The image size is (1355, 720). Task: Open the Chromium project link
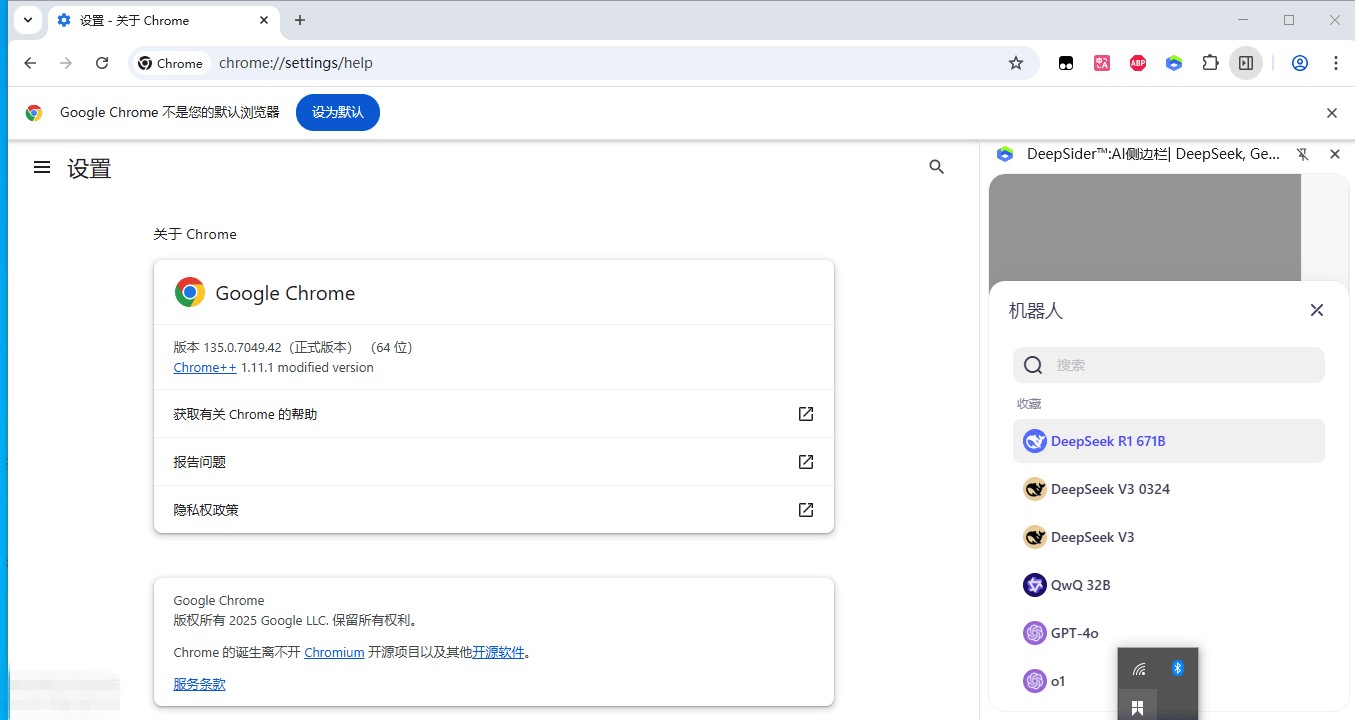click(x=334, y=652)
